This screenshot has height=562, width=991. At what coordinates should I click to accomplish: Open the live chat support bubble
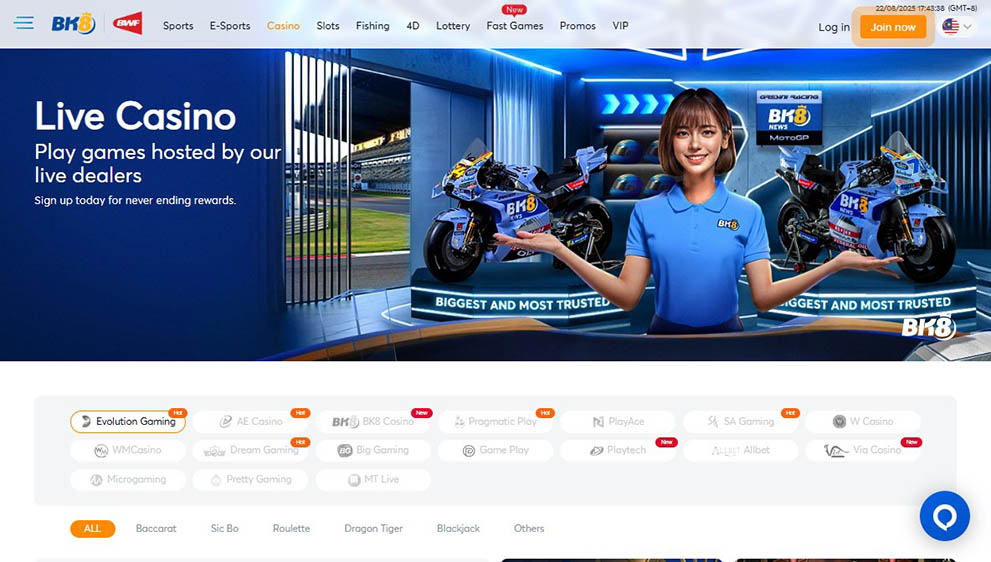click(x=944, y=516)
